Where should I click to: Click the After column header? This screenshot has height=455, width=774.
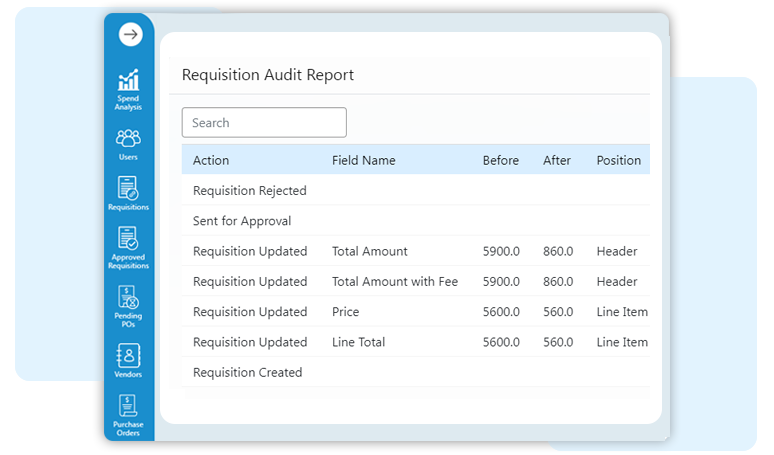click(557, 160)
